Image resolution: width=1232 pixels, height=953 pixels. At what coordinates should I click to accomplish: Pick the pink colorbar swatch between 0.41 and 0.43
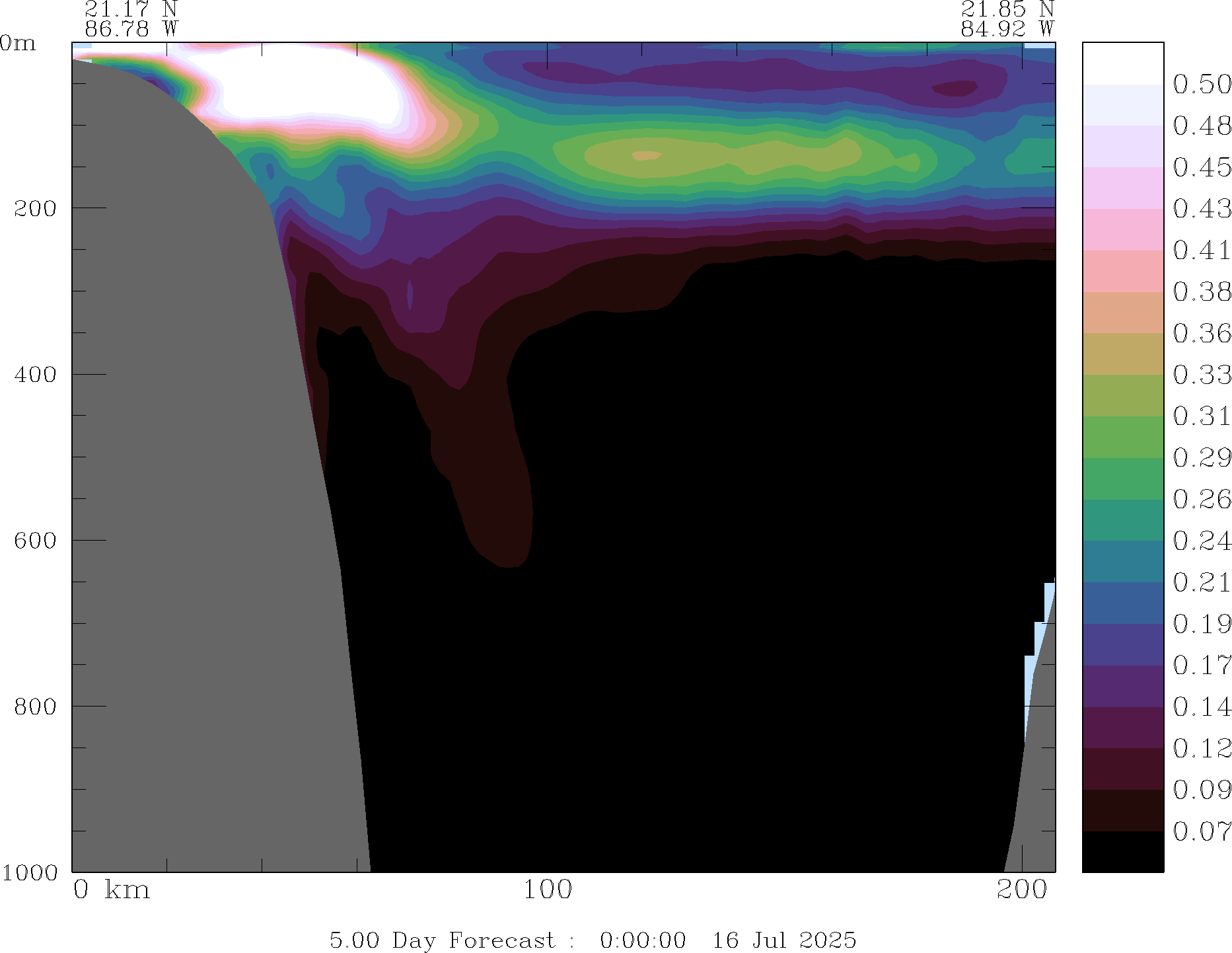click(1122, 229)
